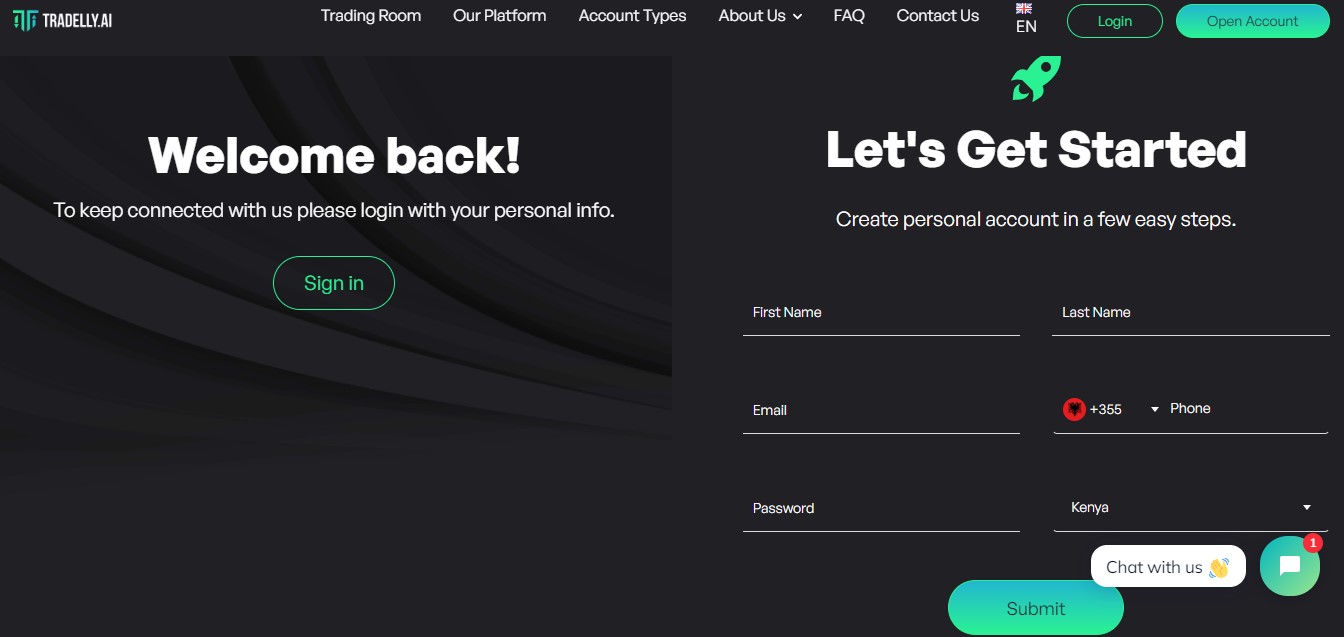
Task: Click the Open Account button
Action: click(x=1252, y=21)
